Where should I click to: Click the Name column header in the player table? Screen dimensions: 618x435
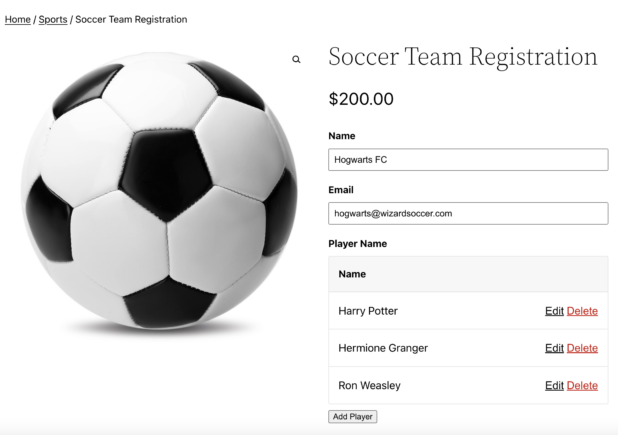[352, 274]
